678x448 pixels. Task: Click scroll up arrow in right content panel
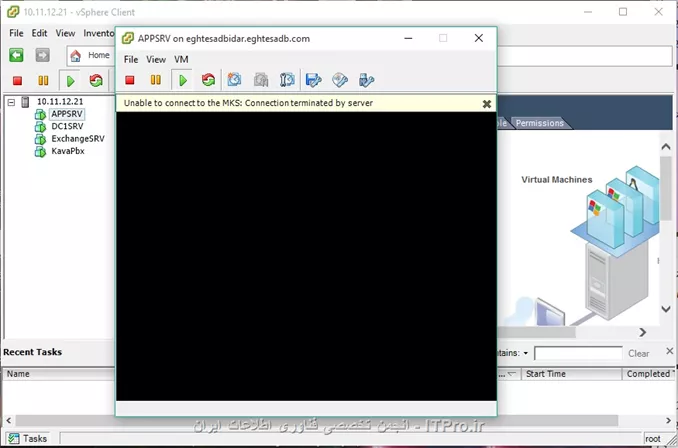point(666,147)
